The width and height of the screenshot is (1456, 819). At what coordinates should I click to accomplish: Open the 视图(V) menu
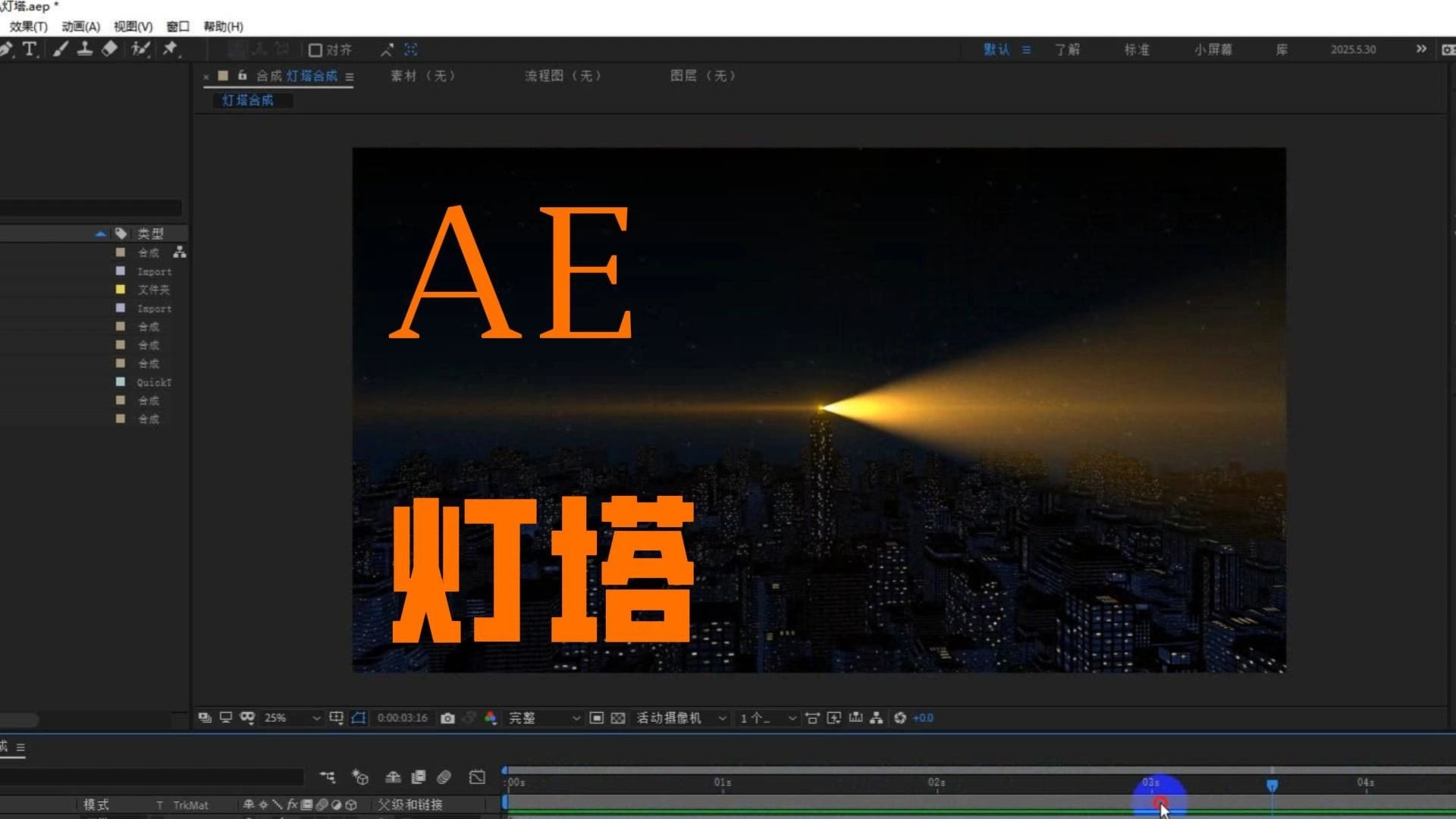(133, 27)
